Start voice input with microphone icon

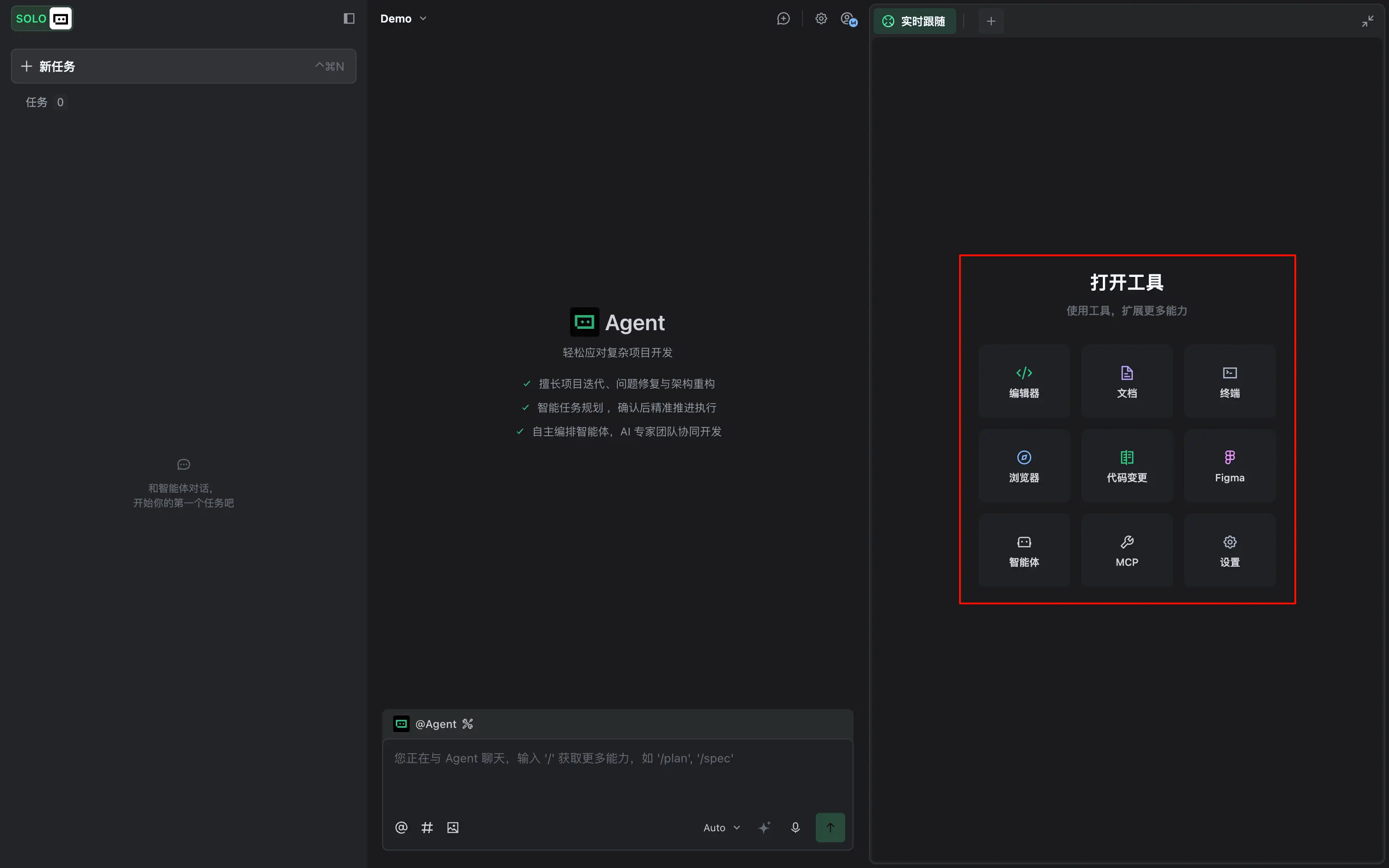[796, 827]
